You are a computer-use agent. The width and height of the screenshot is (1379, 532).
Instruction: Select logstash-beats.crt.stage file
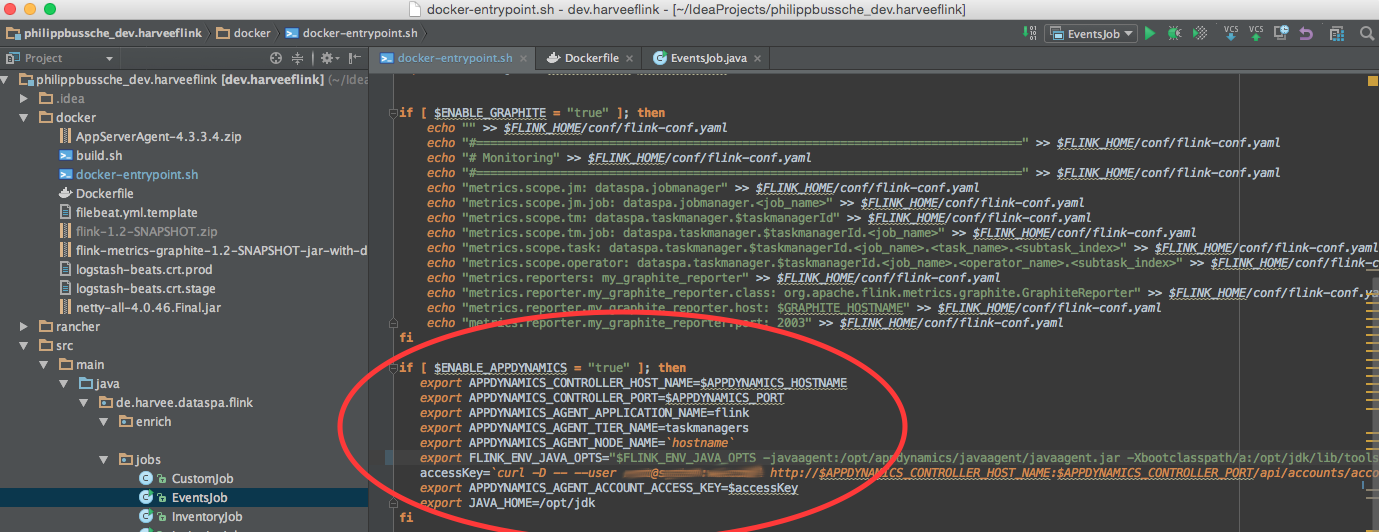coord(137,288)
